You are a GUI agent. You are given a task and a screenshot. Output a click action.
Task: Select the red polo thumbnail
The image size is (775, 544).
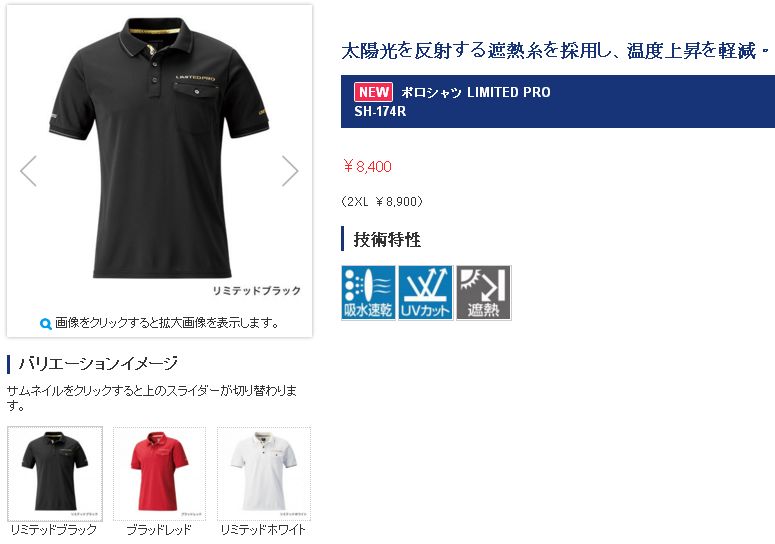click(159, 473)
